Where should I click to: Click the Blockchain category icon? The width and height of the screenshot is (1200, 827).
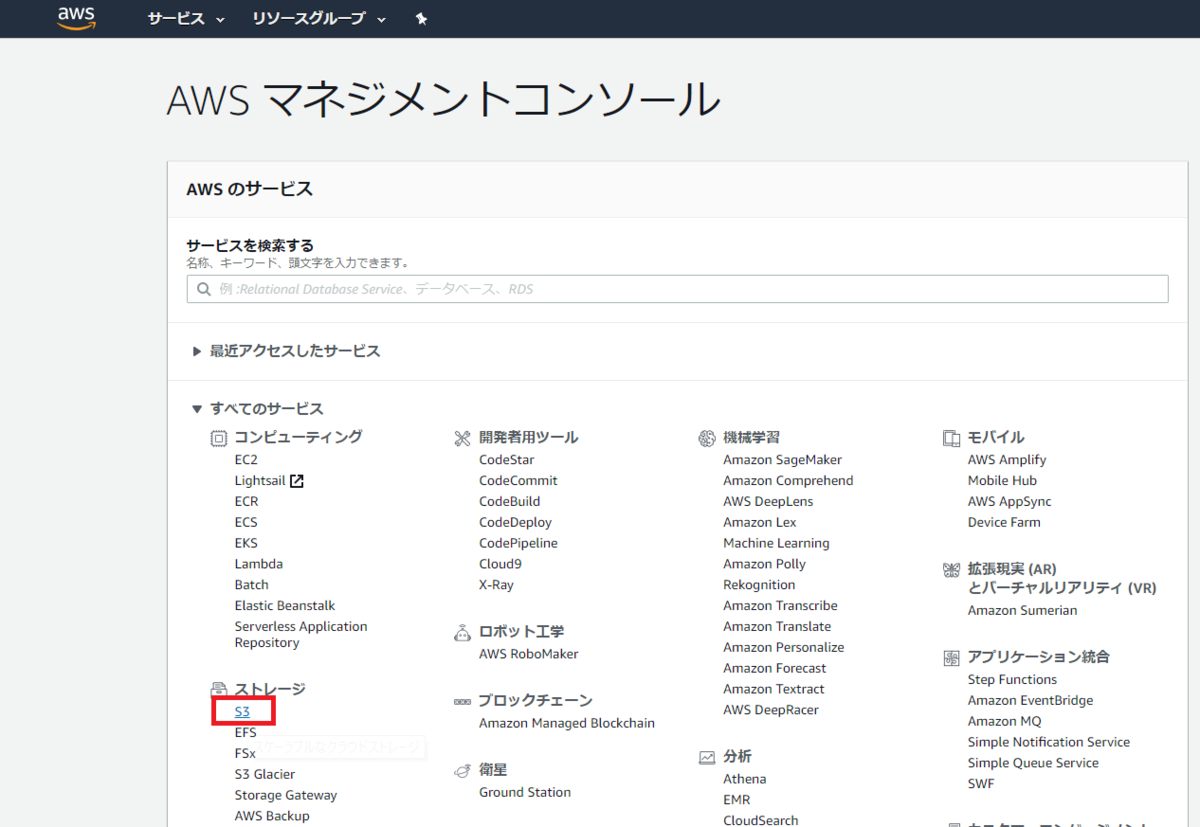[x=462, y=701]
